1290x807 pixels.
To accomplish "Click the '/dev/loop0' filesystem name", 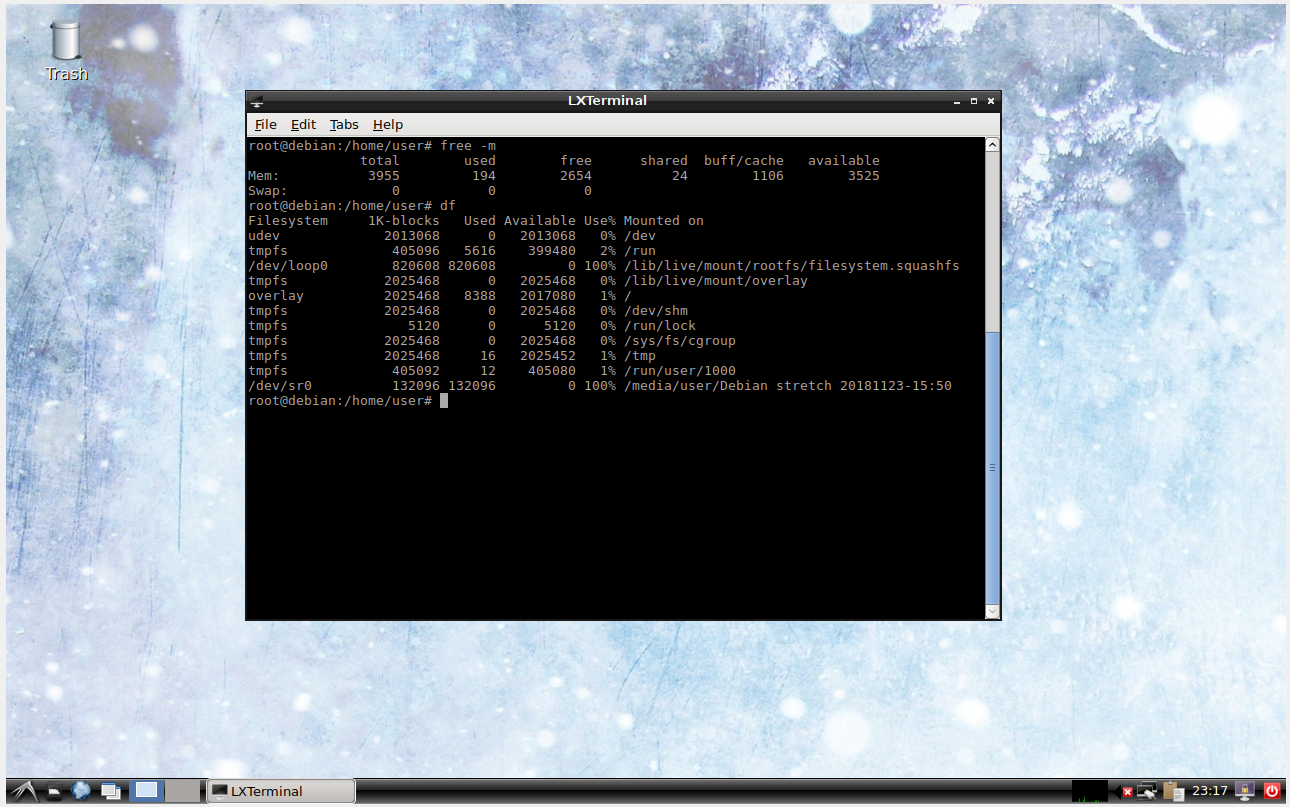I will (x=288, y=266).
